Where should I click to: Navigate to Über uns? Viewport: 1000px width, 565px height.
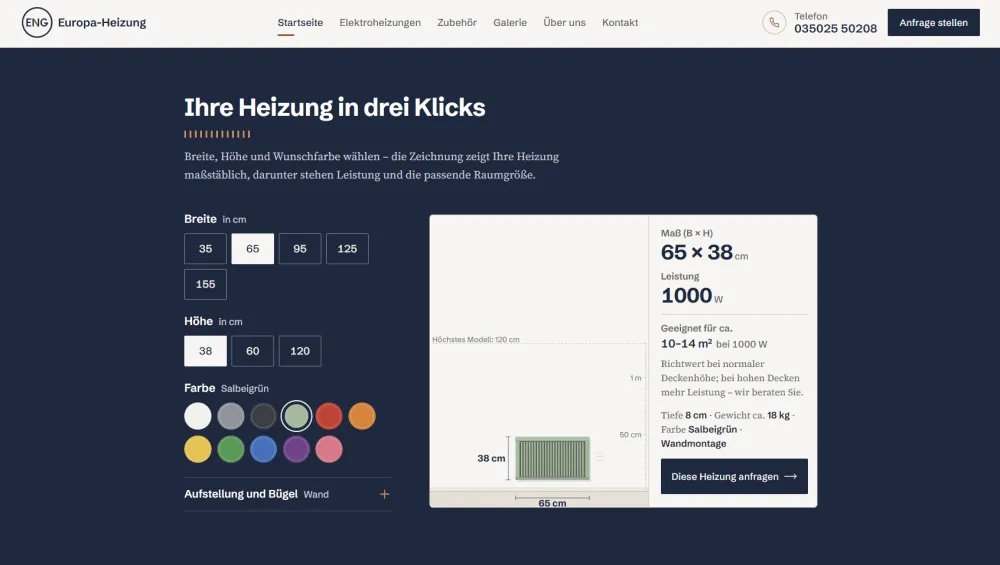pyautogui.click(x=564, y=22)
